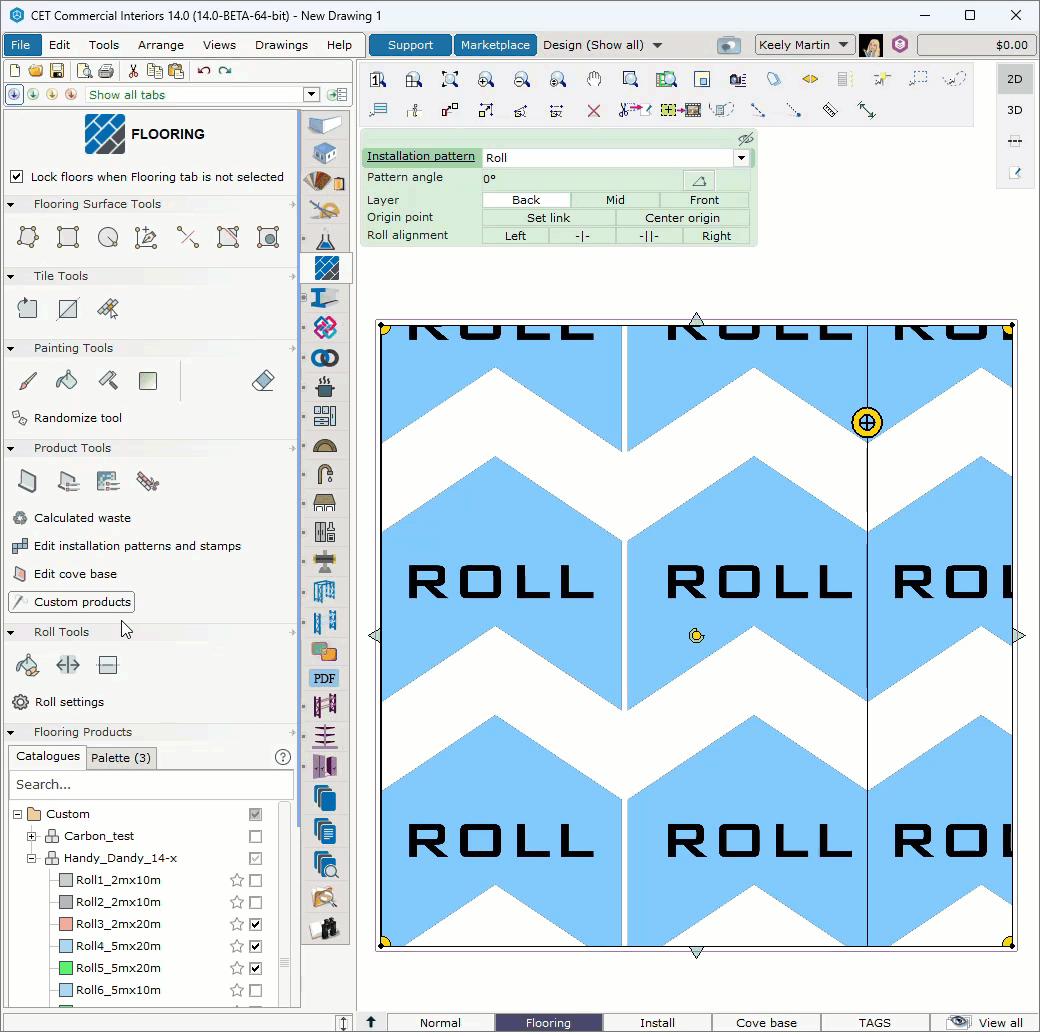This screenshot has width=1040, height=1032.
Task: Click the cut scissors icon
Action: pyautogui.click(x=133, y=70)
